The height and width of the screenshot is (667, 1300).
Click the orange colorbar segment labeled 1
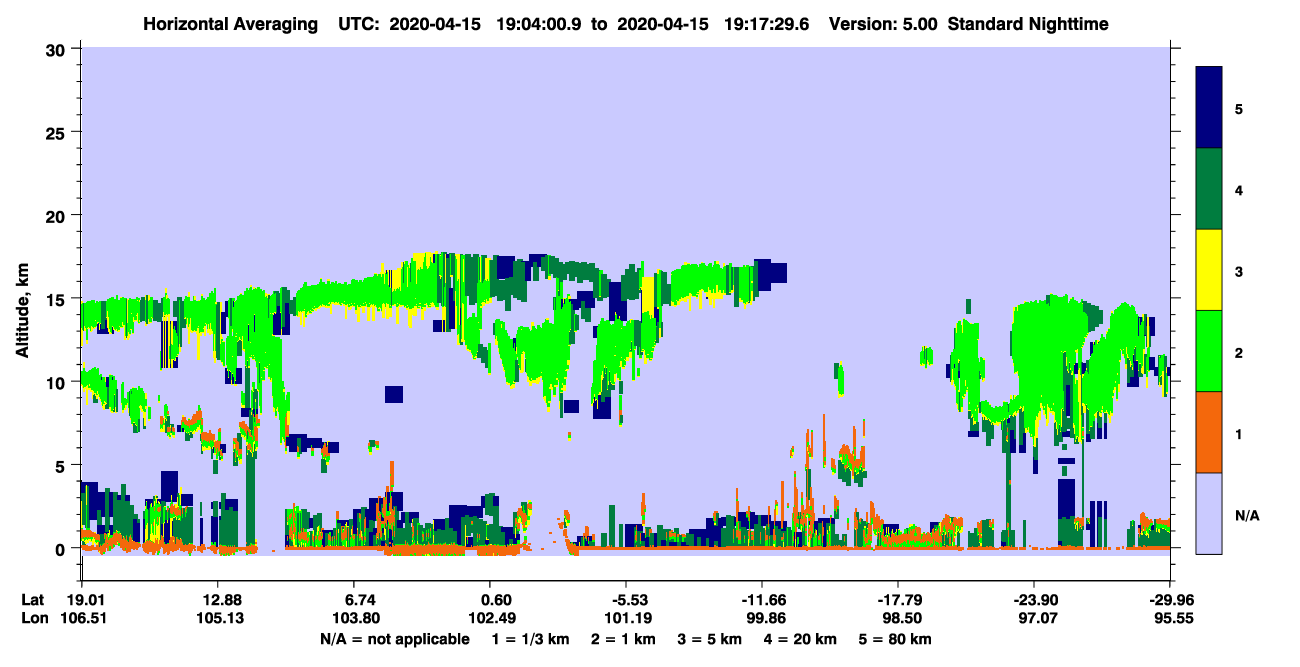coord(1209,432)
